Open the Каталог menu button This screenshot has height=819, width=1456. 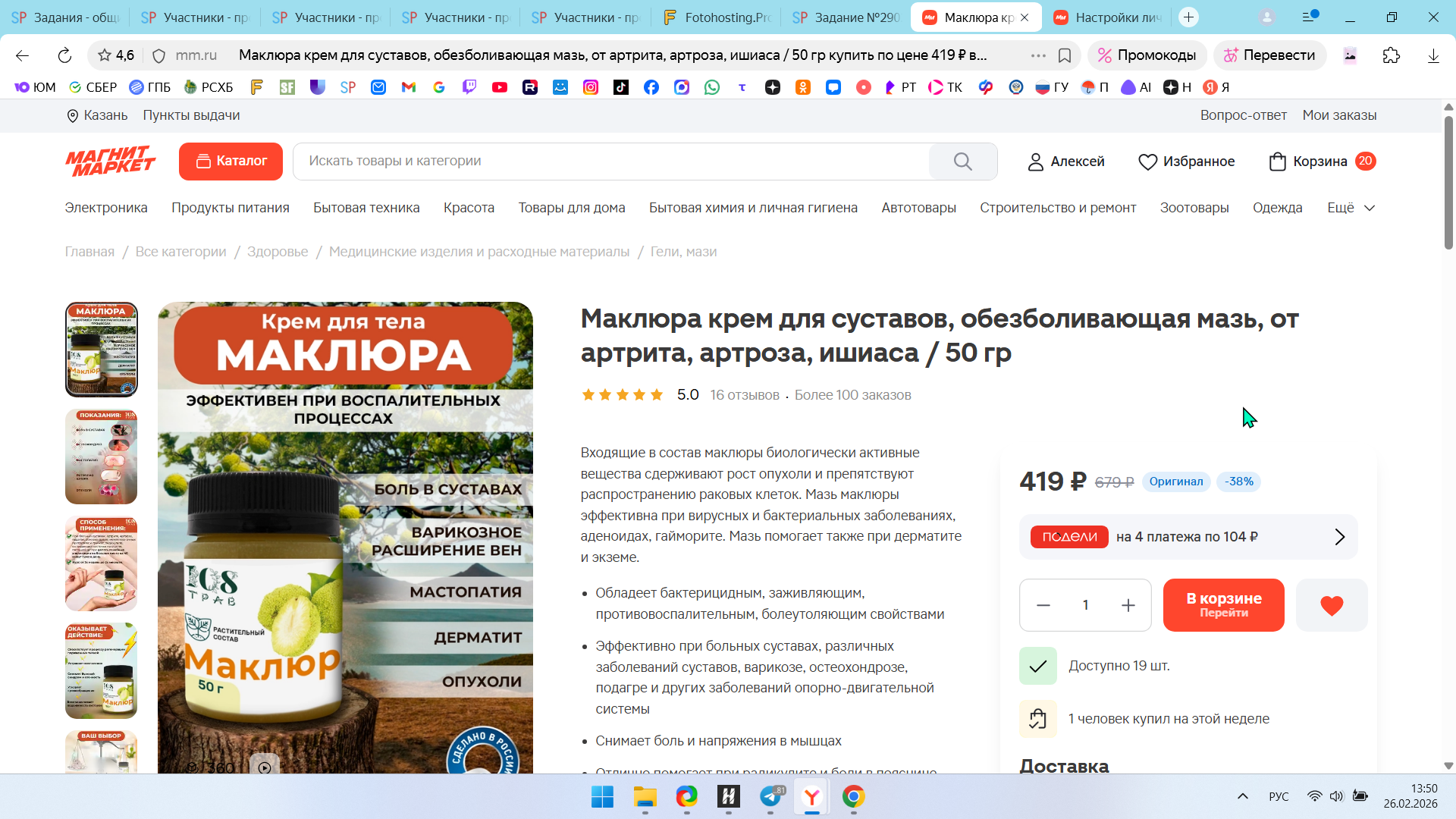231,162
